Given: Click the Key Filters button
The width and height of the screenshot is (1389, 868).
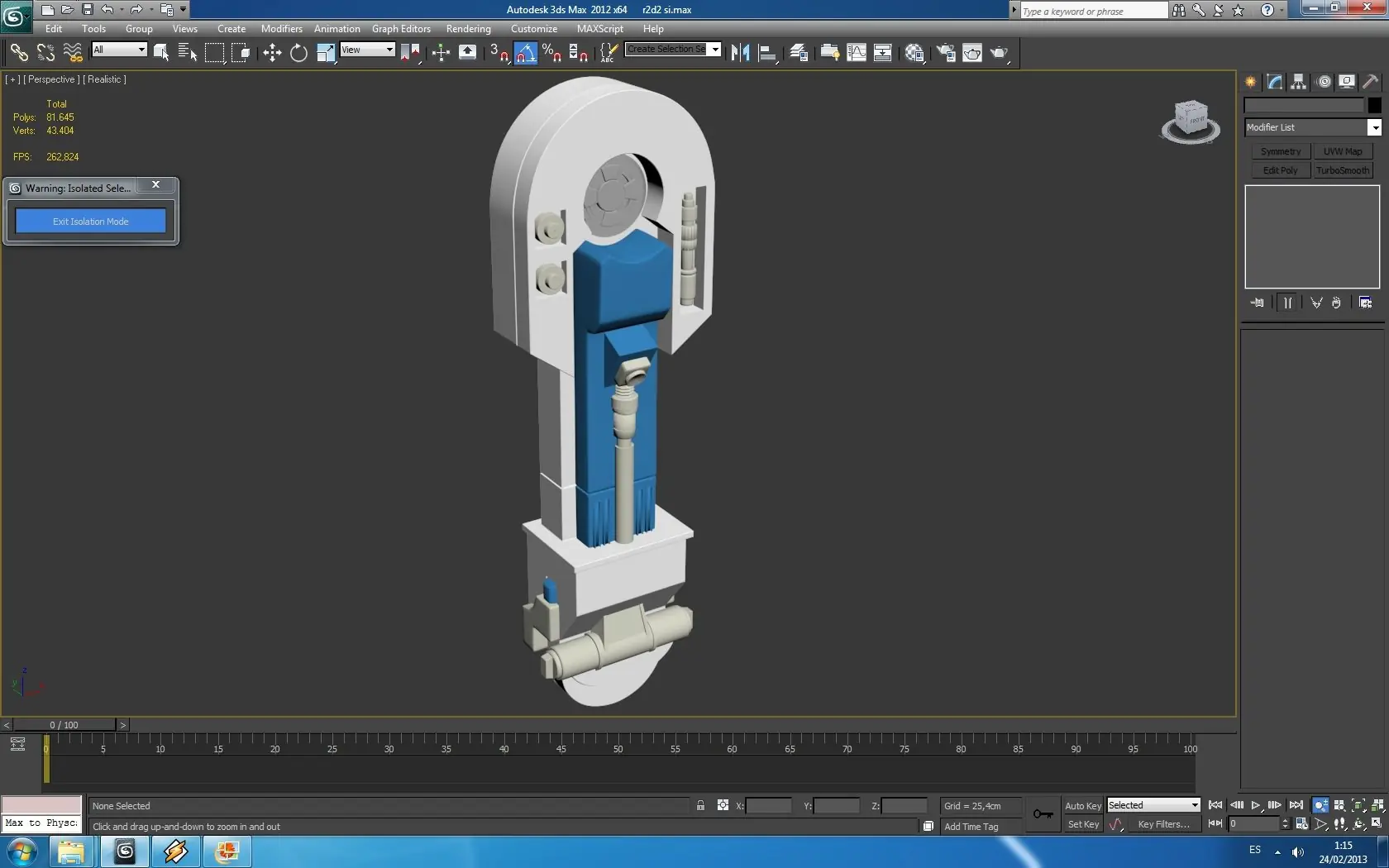Looking at the screenshot, I should (x=1163, y=824).
